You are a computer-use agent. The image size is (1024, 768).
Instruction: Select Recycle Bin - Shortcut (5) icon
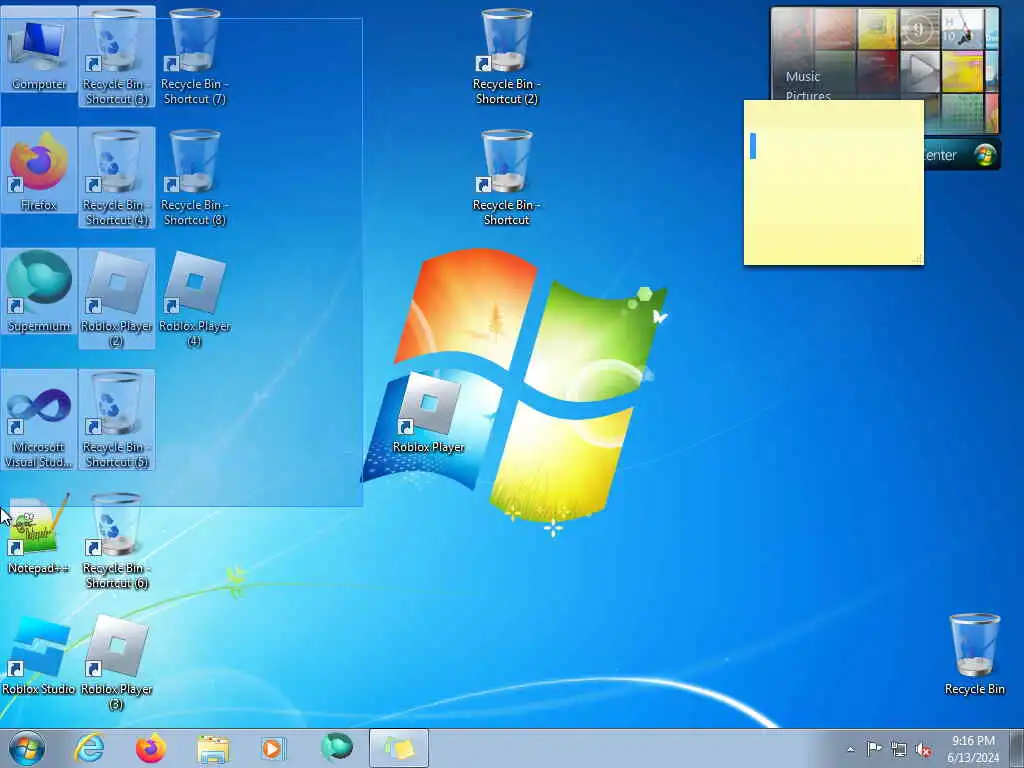(x=116, y=420)
